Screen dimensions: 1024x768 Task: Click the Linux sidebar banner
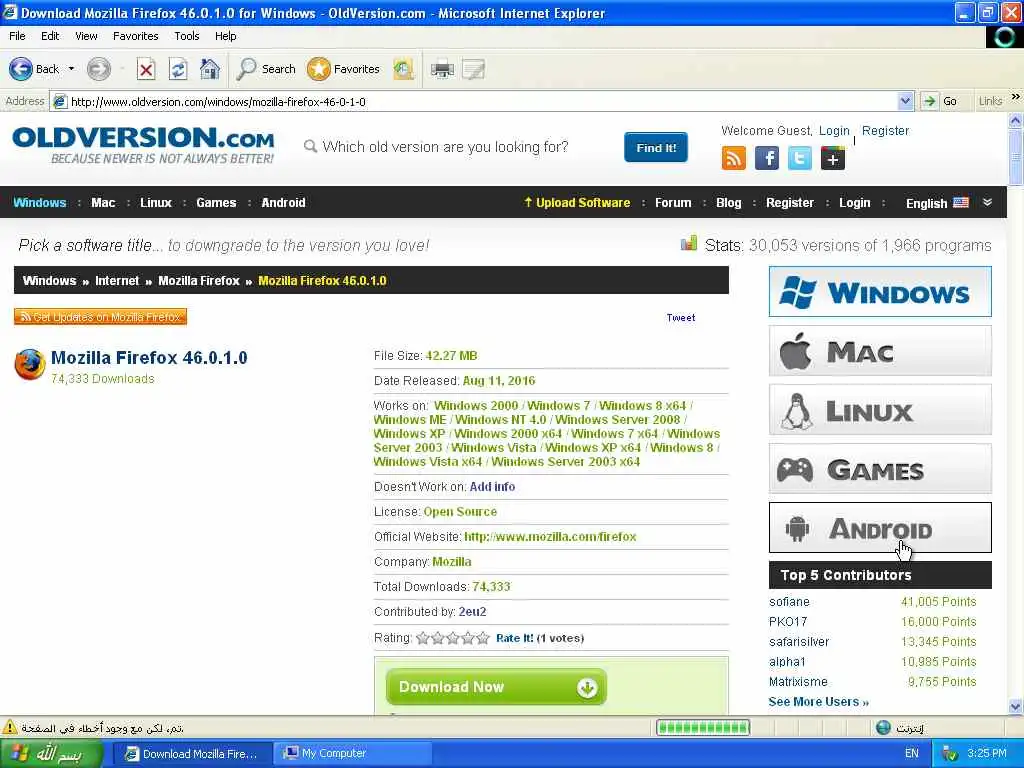(x=880, y=409)
